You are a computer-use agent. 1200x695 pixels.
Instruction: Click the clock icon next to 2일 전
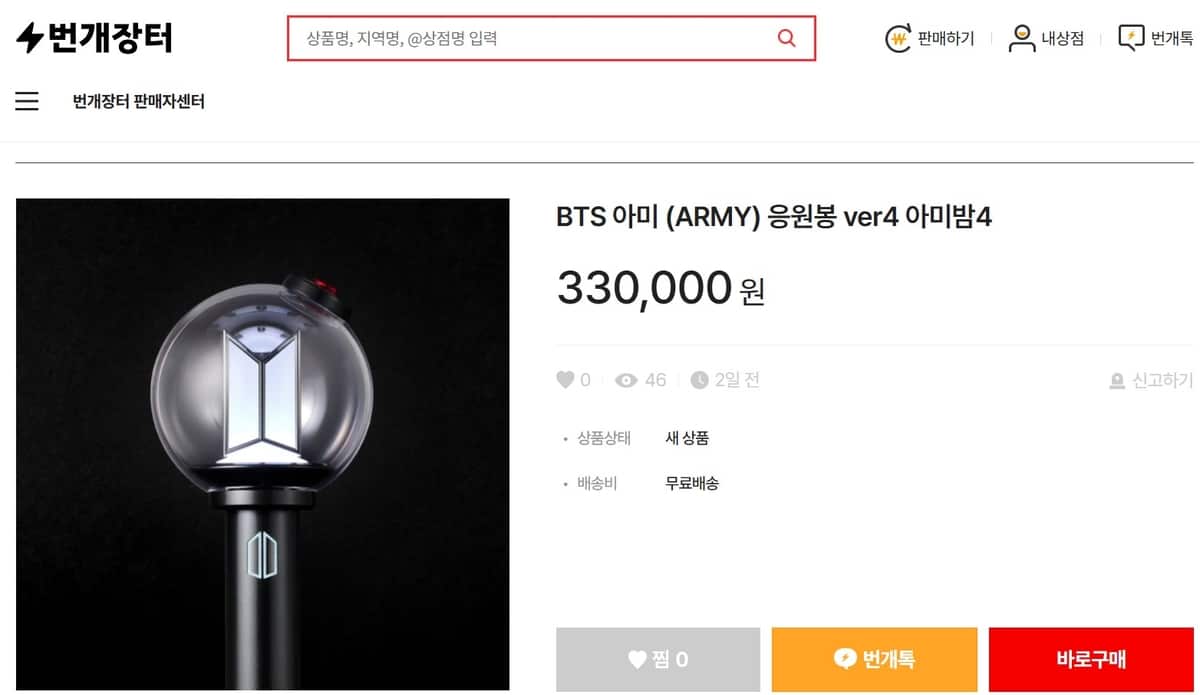702,380
